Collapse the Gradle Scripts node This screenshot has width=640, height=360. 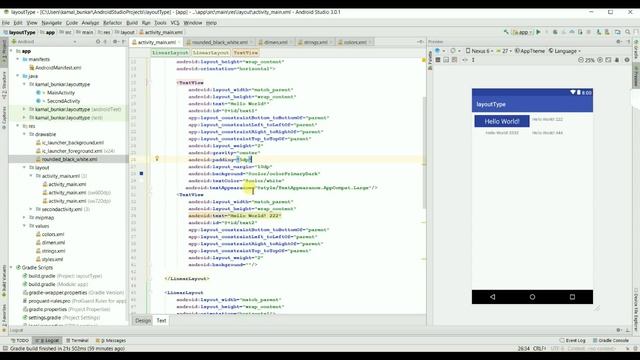tap(11, 267)
